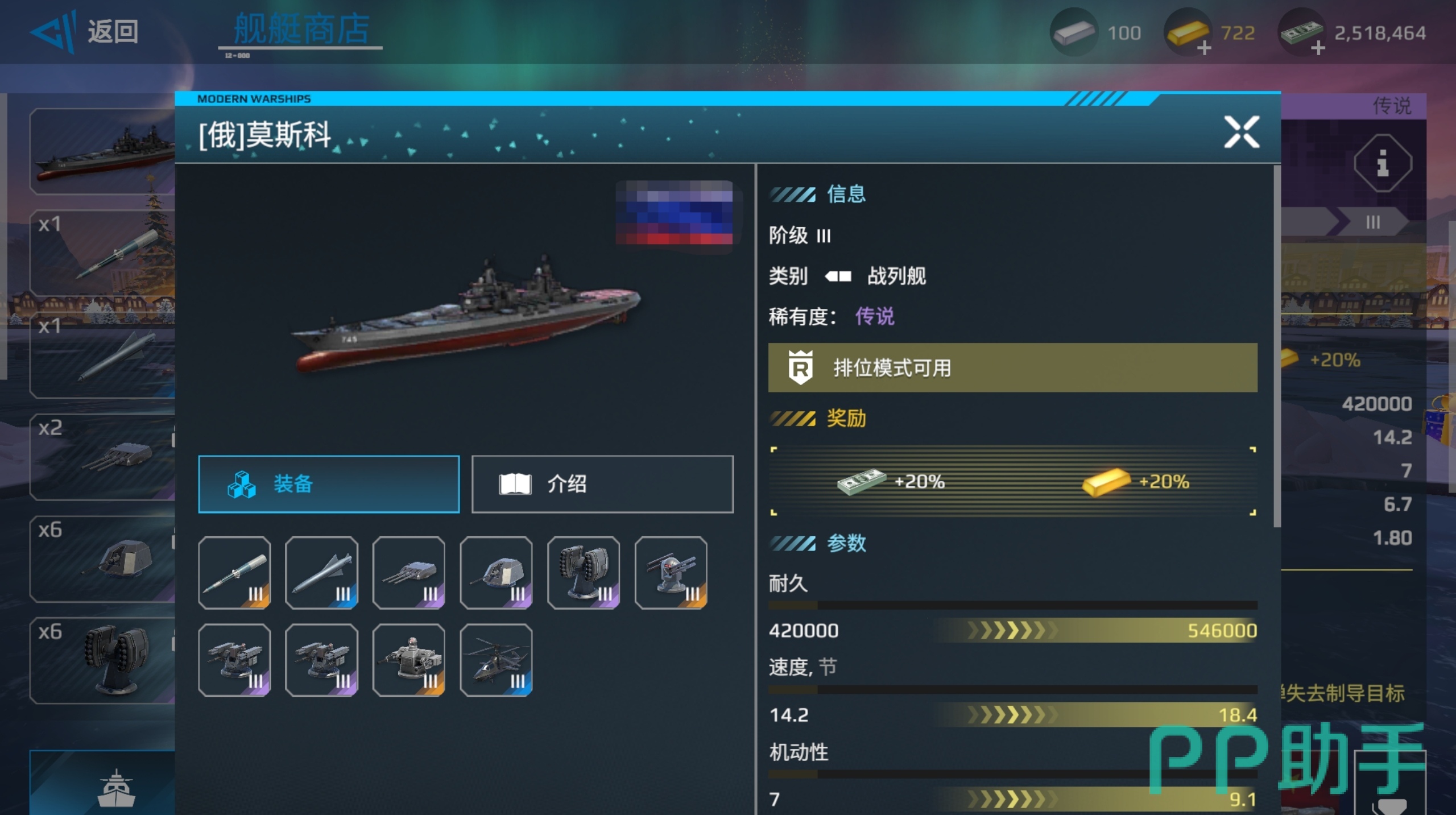Add gold using the plus icon
This screenshot has height=815, width=1456.
pyautogui.click(x=1203, y=48)
